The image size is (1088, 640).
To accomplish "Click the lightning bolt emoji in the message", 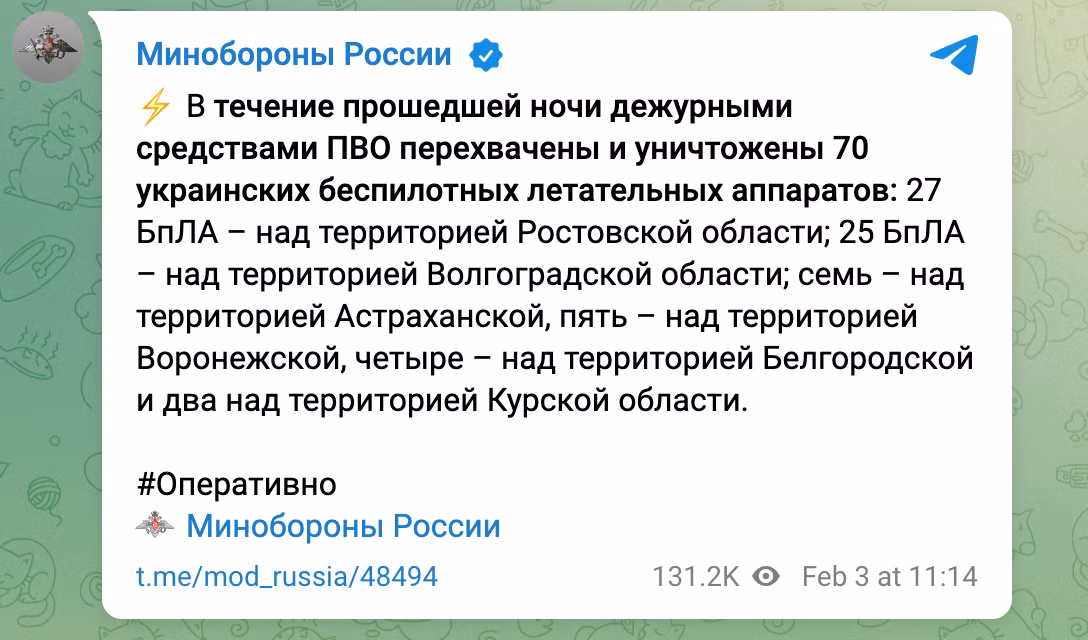I will coord(155,107).
